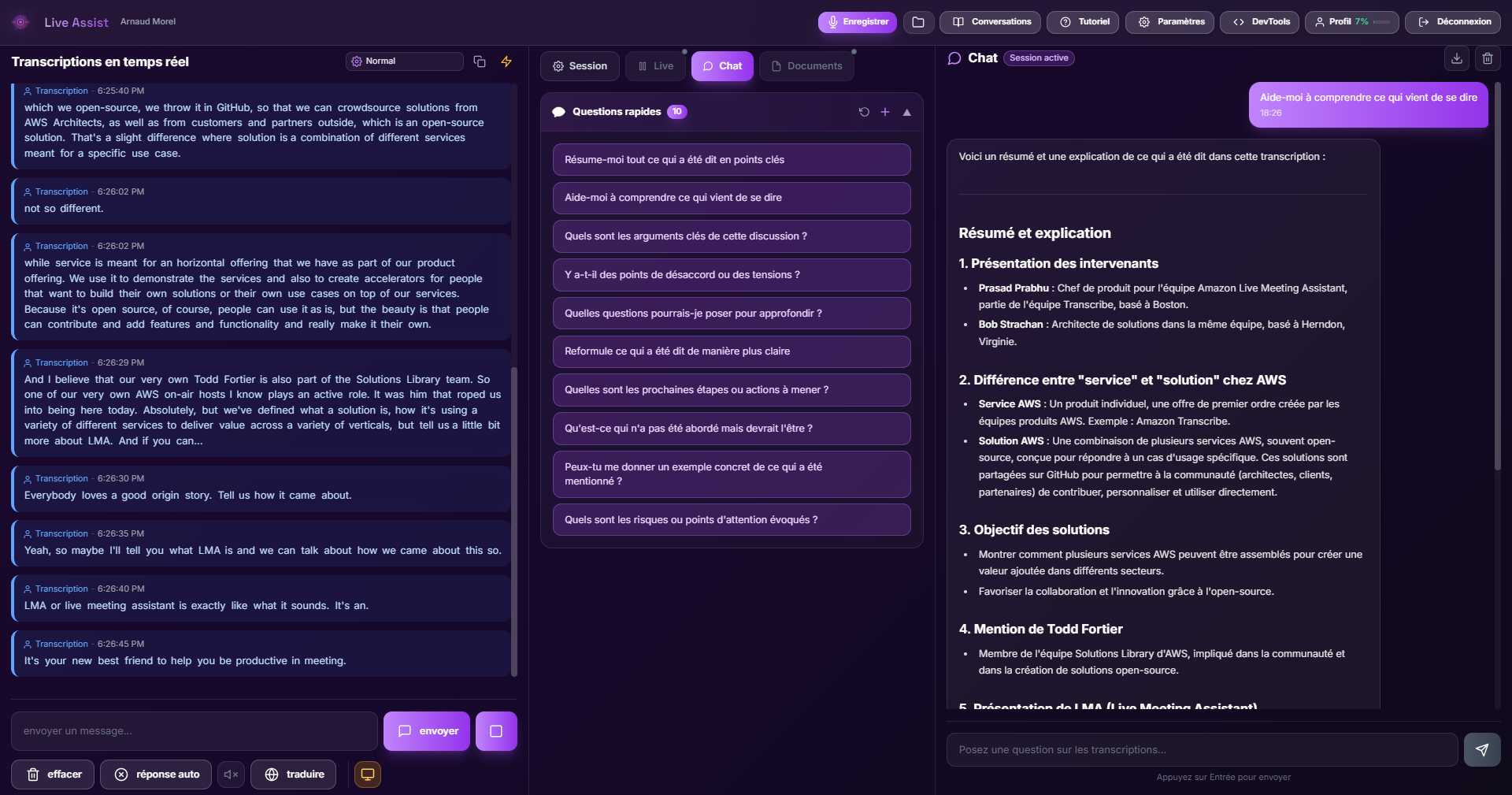
Task: Add a new quick question with plus icon
Action: [x=885, y=112]
